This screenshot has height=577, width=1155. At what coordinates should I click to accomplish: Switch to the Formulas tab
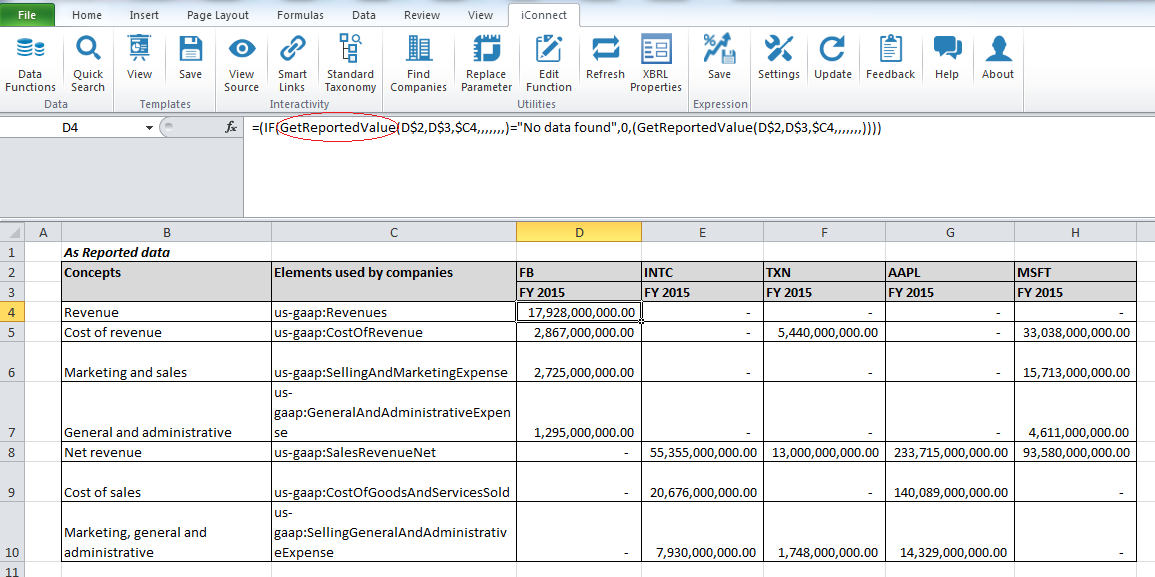click(301, 15)
